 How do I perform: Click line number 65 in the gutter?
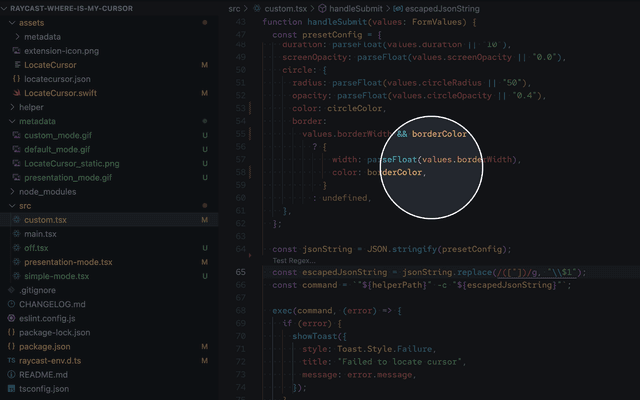click(x=241, y=272)
